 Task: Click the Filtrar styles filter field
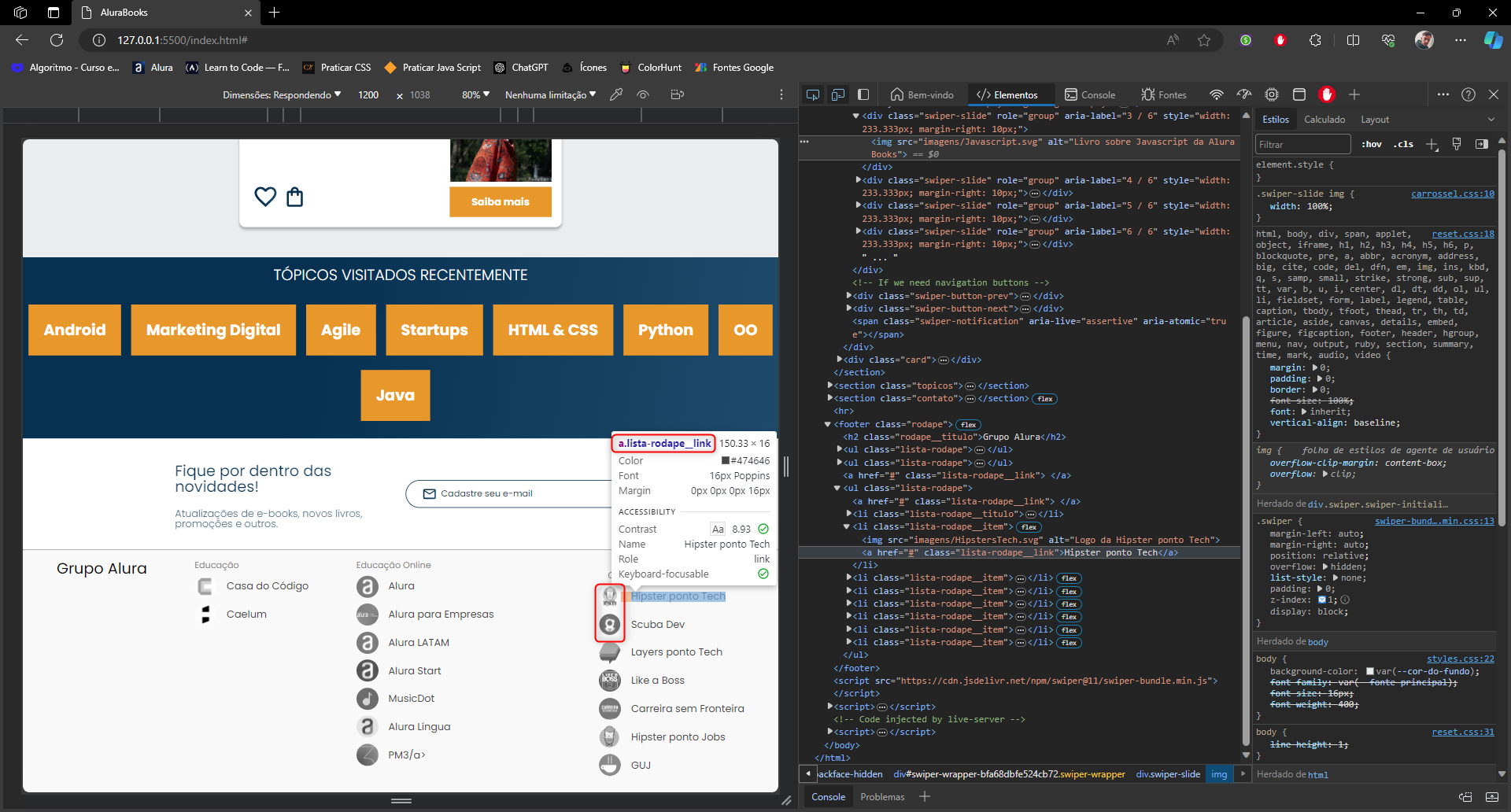1302,144
